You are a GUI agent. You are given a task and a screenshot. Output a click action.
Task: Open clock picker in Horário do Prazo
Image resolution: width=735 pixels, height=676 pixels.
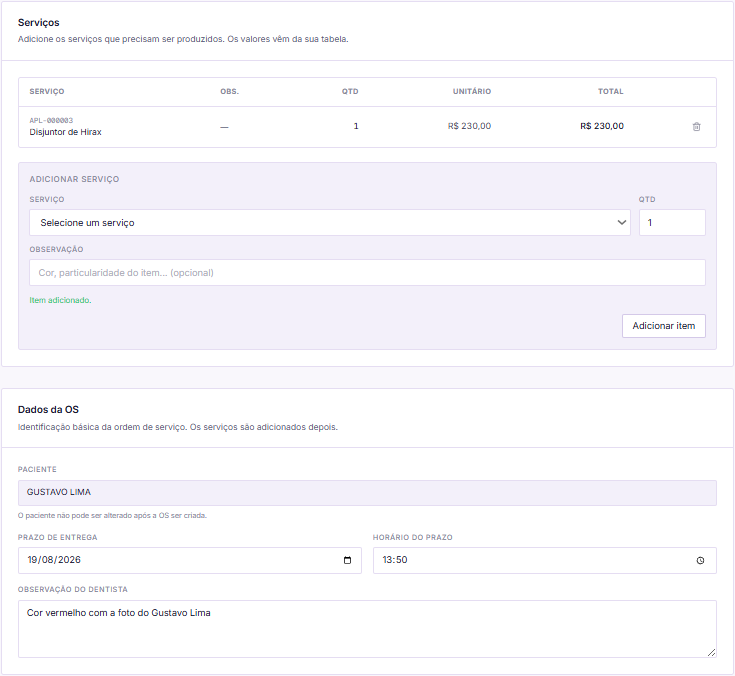[700, 560]
